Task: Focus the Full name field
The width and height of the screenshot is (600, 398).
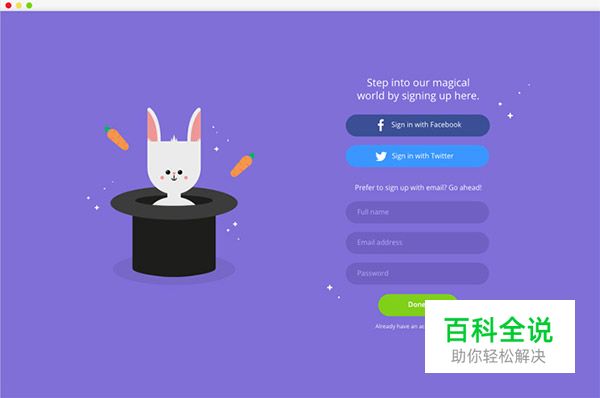Action: pyautogui.click(x=417, y=212)
